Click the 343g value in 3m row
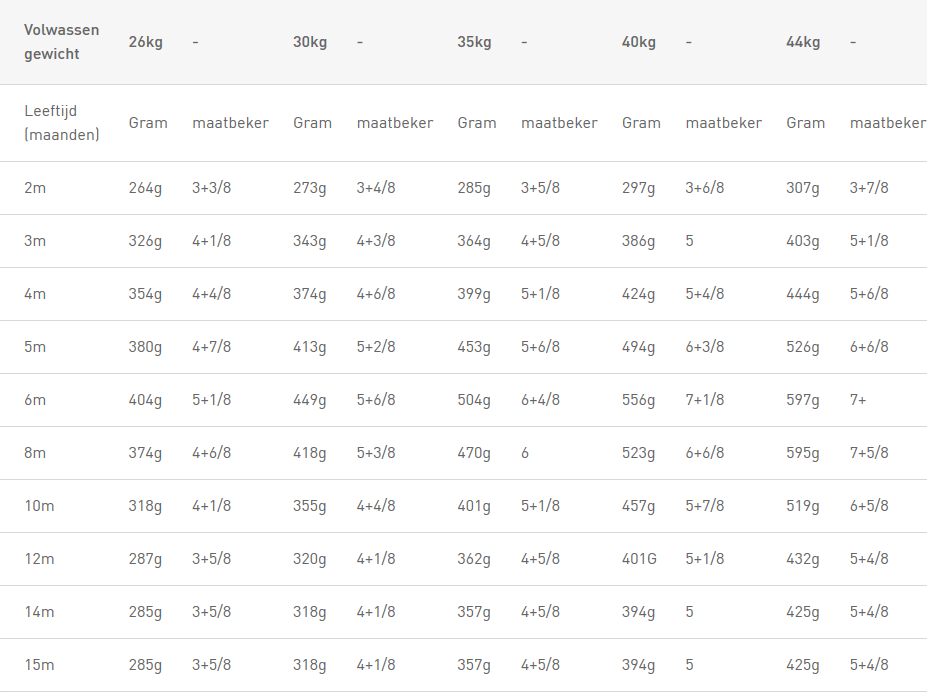This screenshot has height=692, width=927. point(309,241)
